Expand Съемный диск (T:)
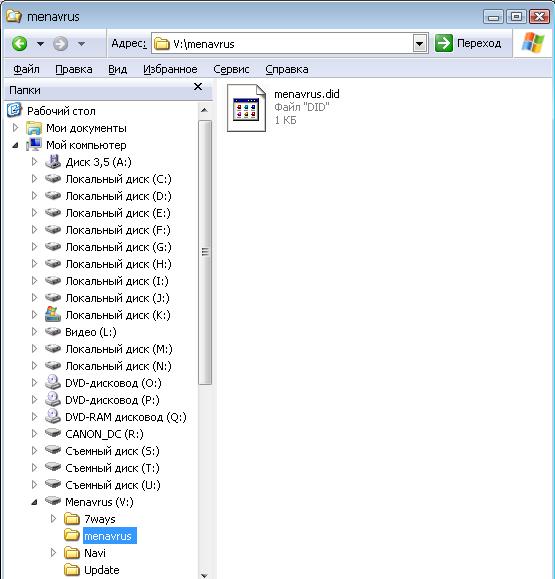Screen dimensions: 555x579 (34, 467)
